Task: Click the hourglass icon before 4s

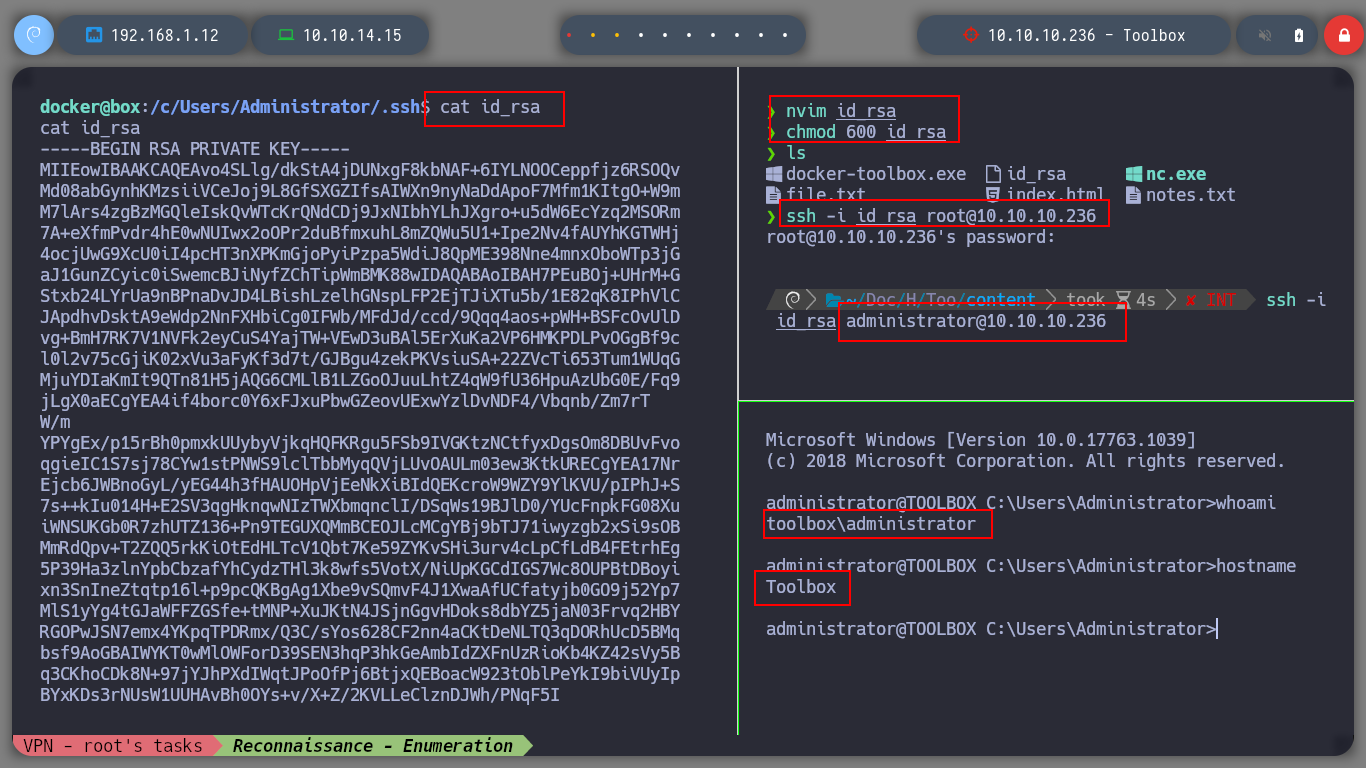Action: (x=1123, y=300)
